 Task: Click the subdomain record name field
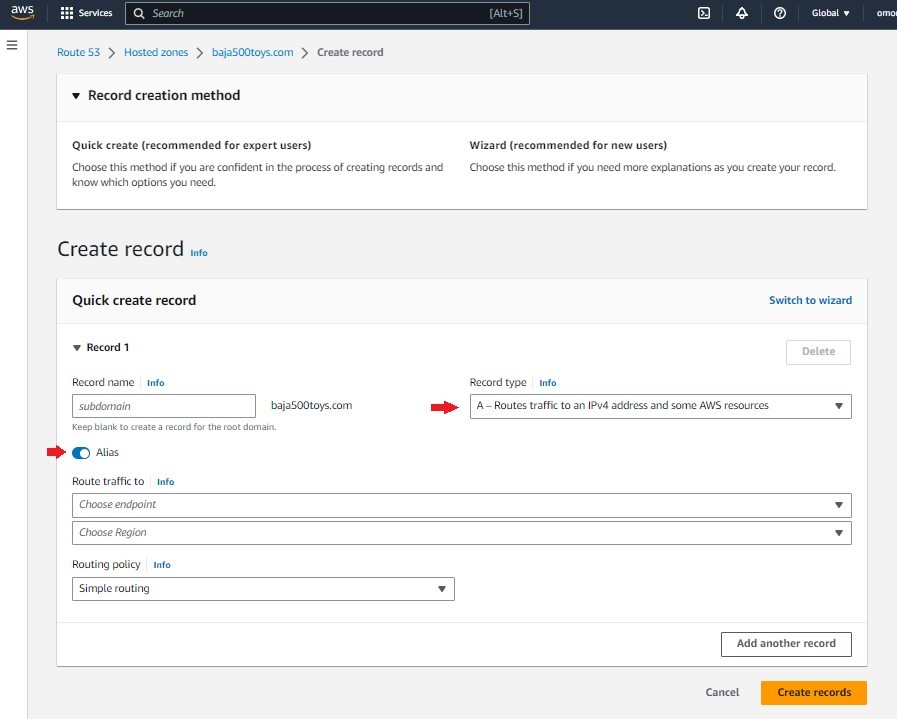coord(164,406)
